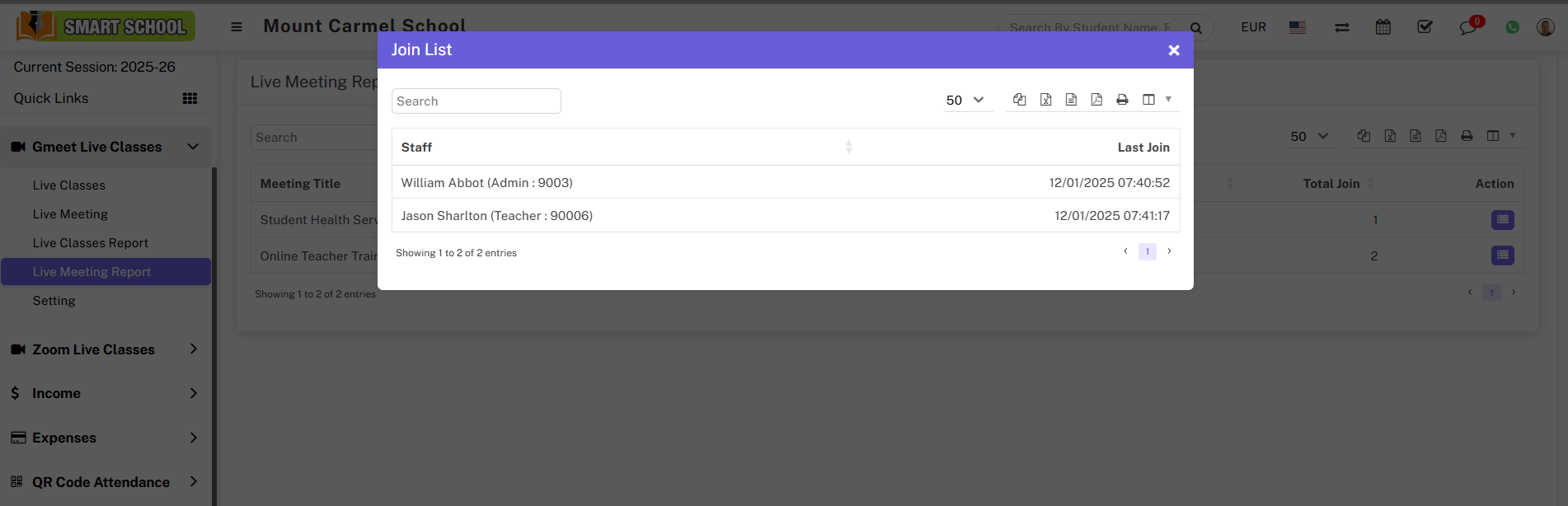Click the Last Join column header

(1143, 147)
